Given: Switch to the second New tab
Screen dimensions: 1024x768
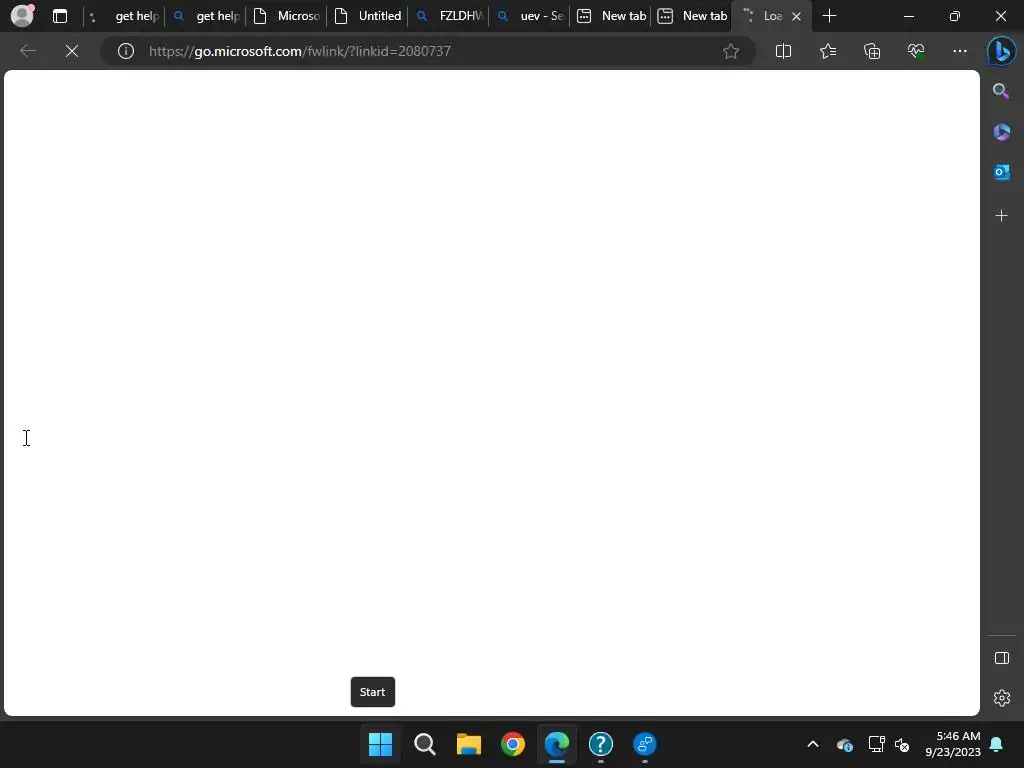Looking at the screenshot, I should 691,16.
